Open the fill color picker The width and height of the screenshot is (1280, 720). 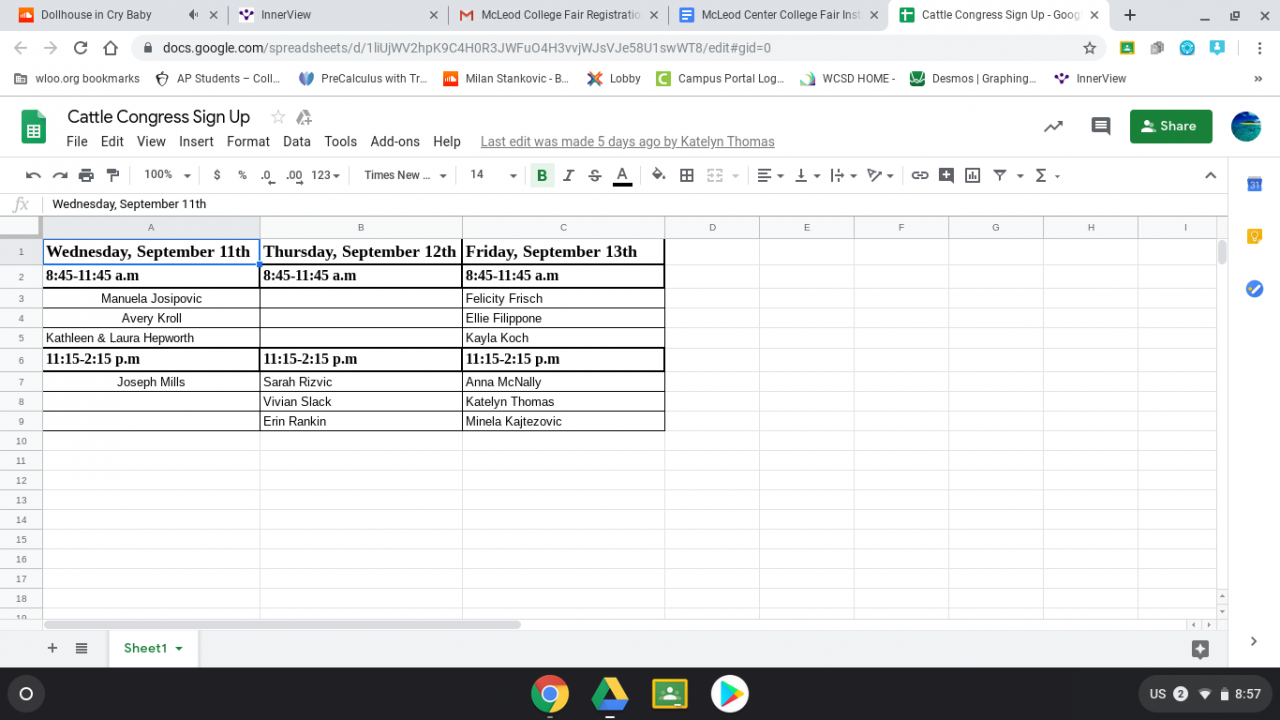point(658,175)
